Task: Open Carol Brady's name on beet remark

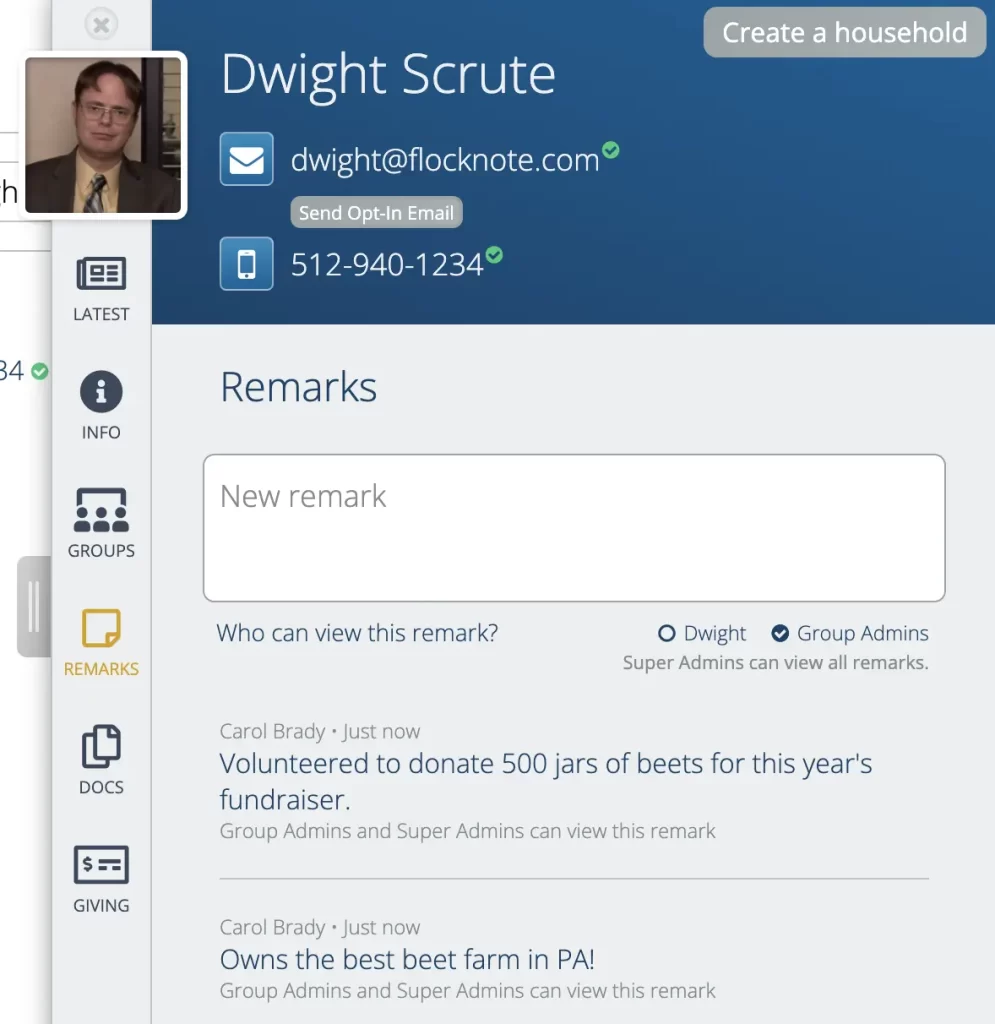Action: tap(272, 927)
